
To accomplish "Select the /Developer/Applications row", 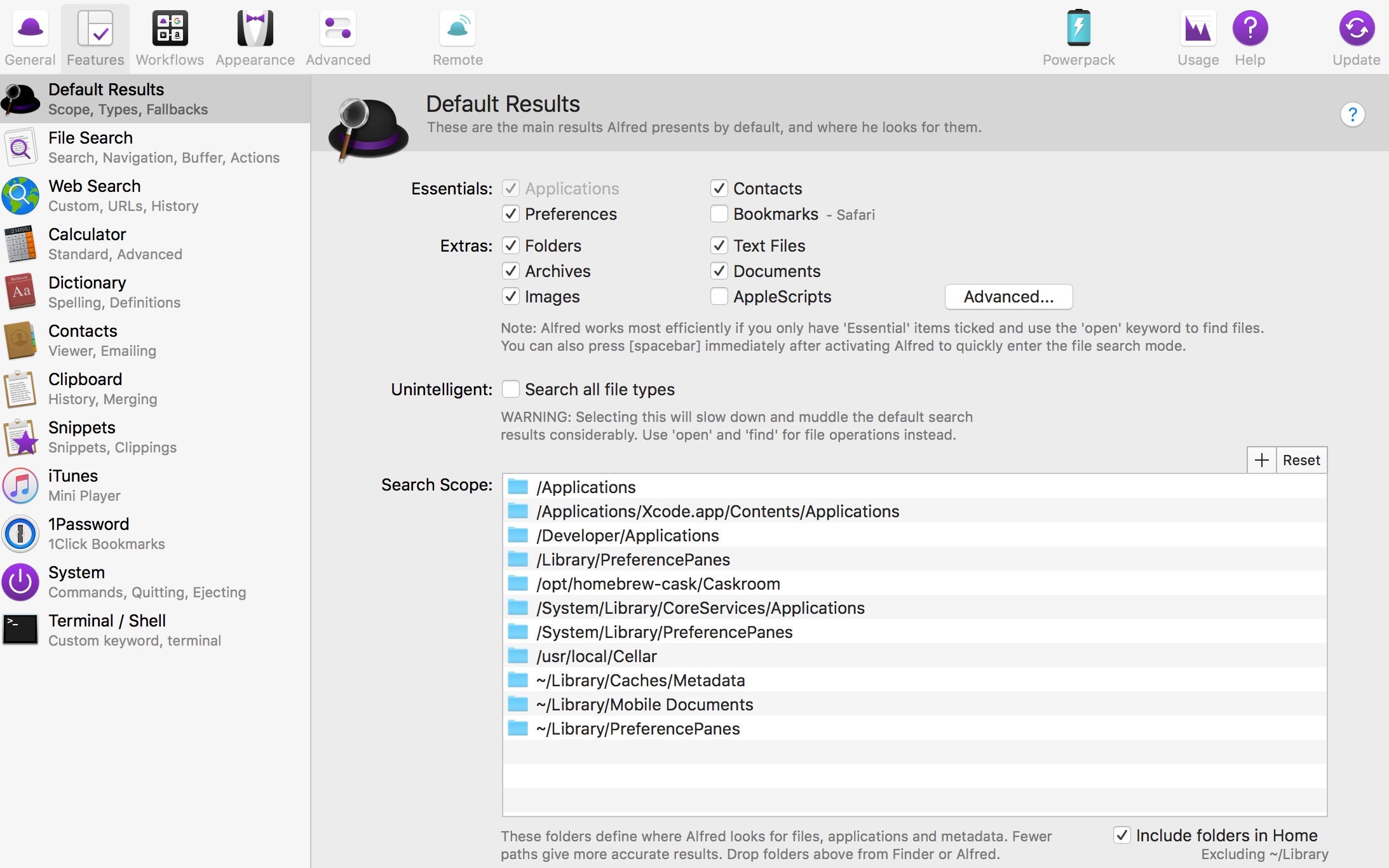I will click(914, 535).
